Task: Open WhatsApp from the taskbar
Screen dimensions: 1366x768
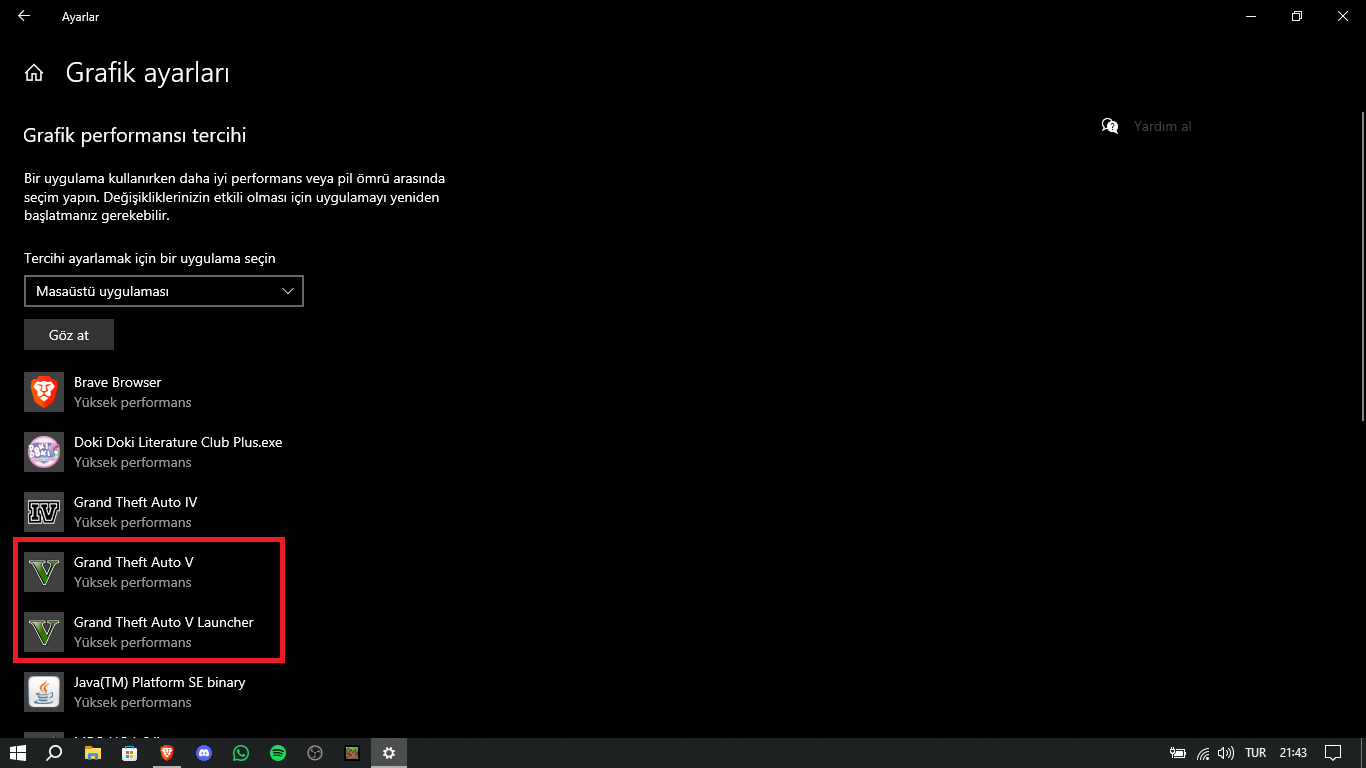Action: (x=241, y=753)
